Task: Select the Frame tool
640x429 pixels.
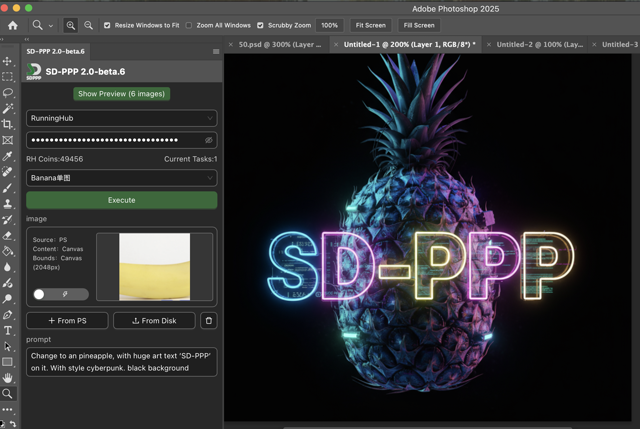Action: (x=7, y=140)
